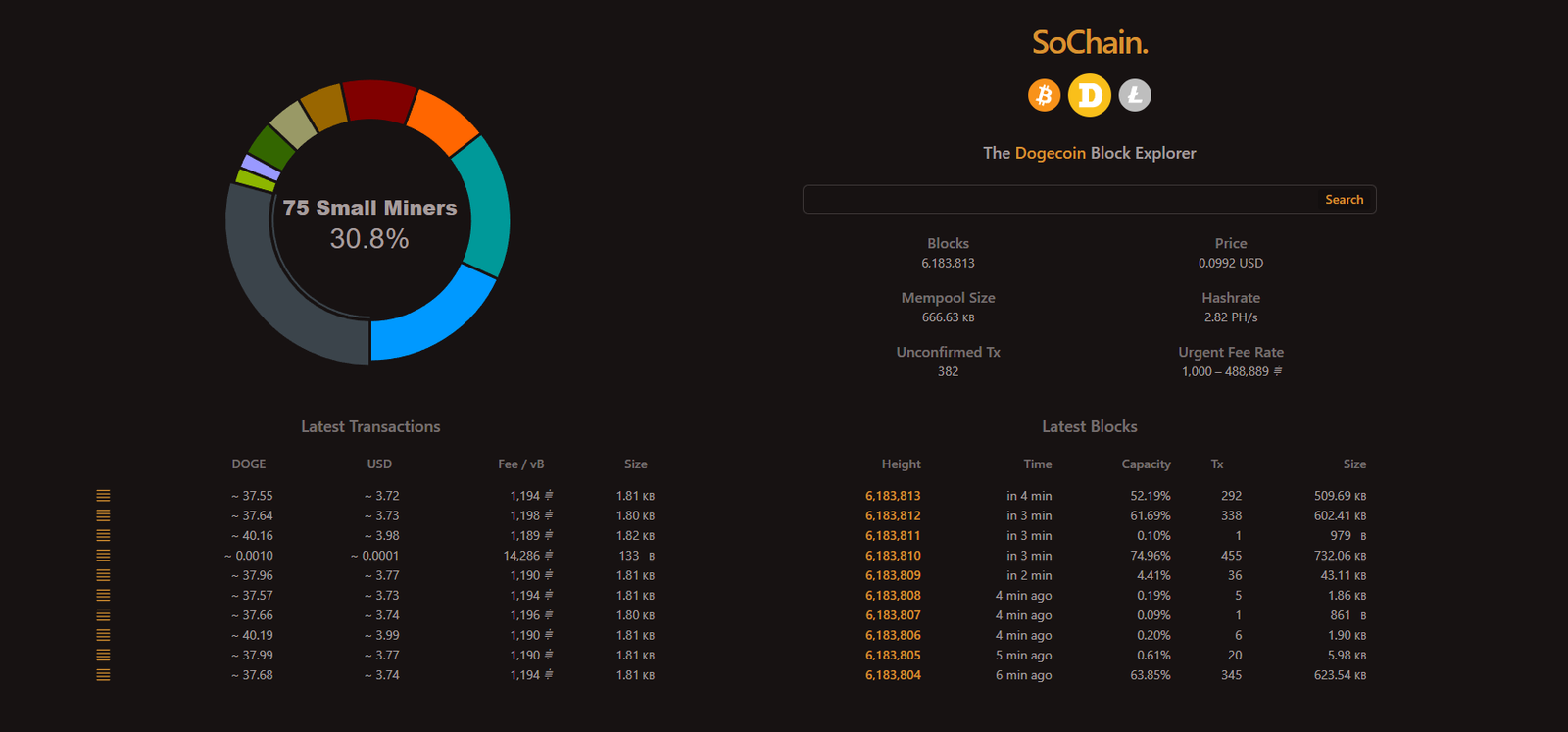The image size is (1568, 732).
Task: Open block 6,183,813 in Latest Blocks table
Action: click(893, 496)
